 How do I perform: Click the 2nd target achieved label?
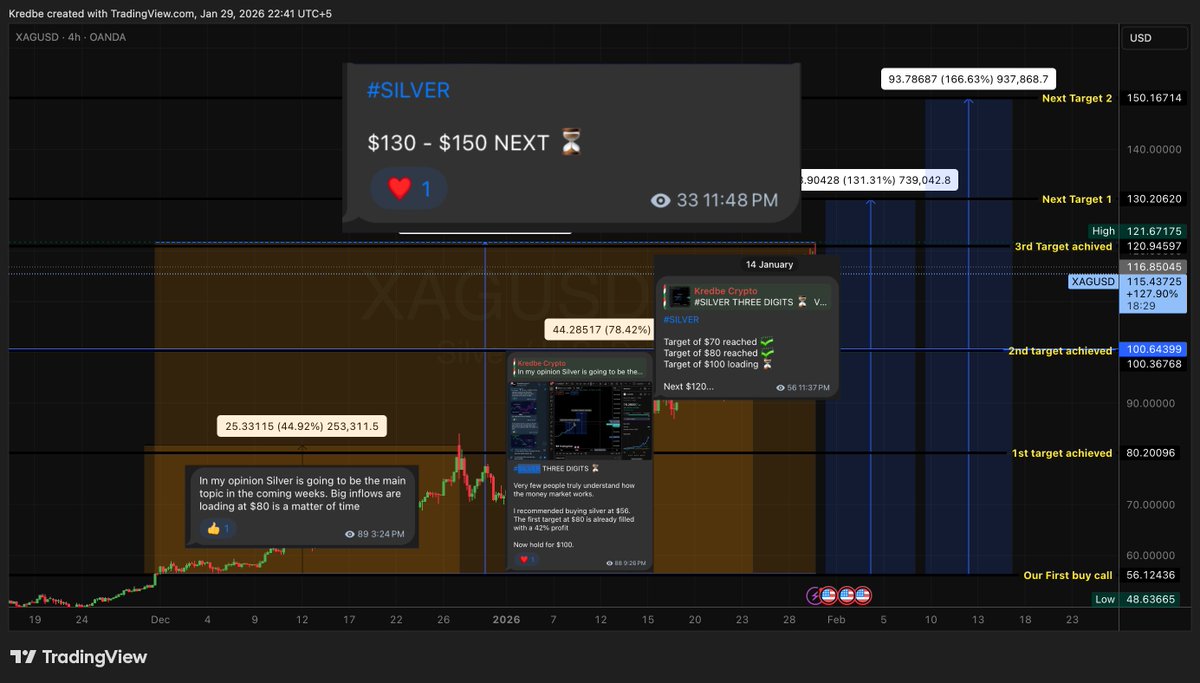coord(1060,351)
